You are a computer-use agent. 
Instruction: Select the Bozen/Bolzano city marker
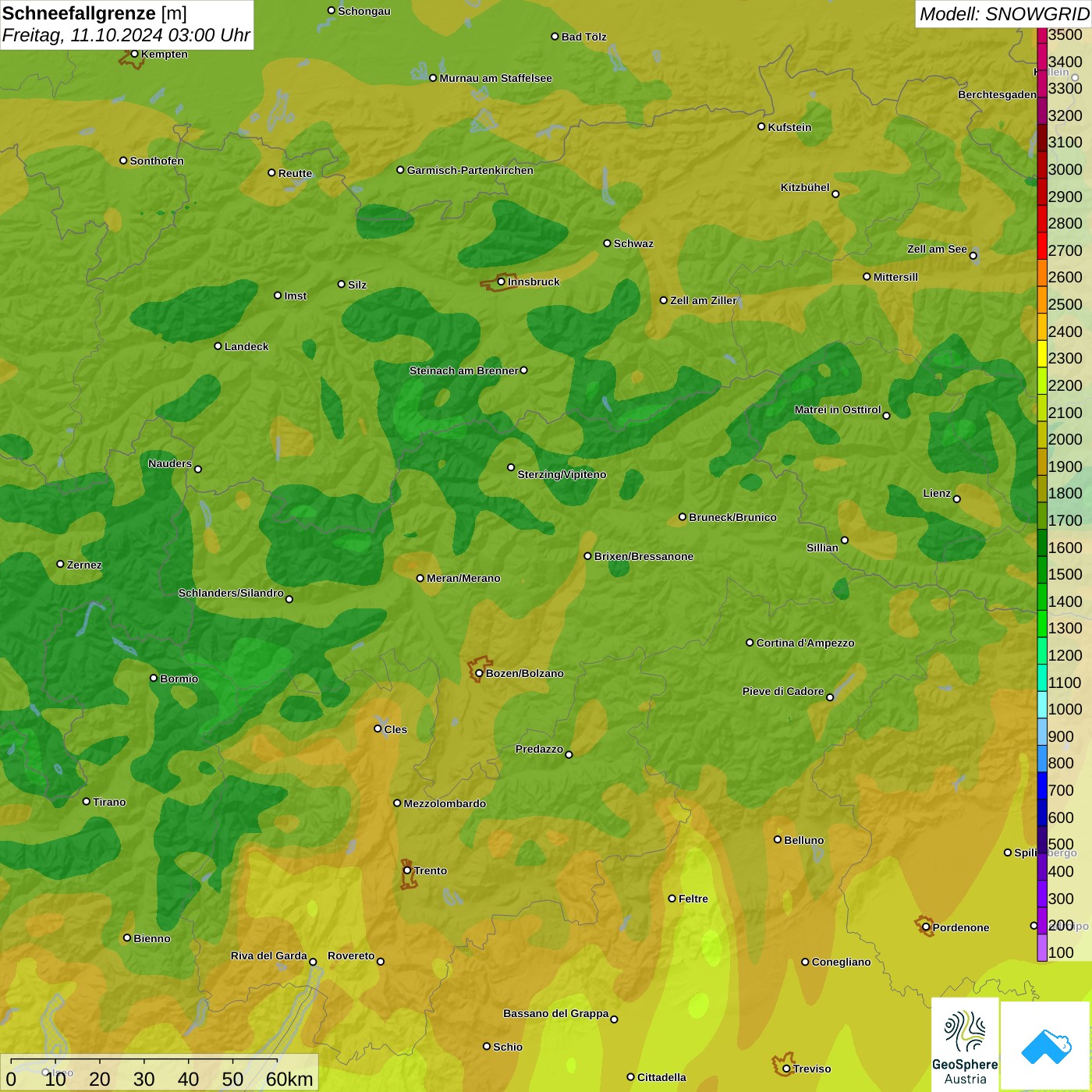(x=480, y=673)
